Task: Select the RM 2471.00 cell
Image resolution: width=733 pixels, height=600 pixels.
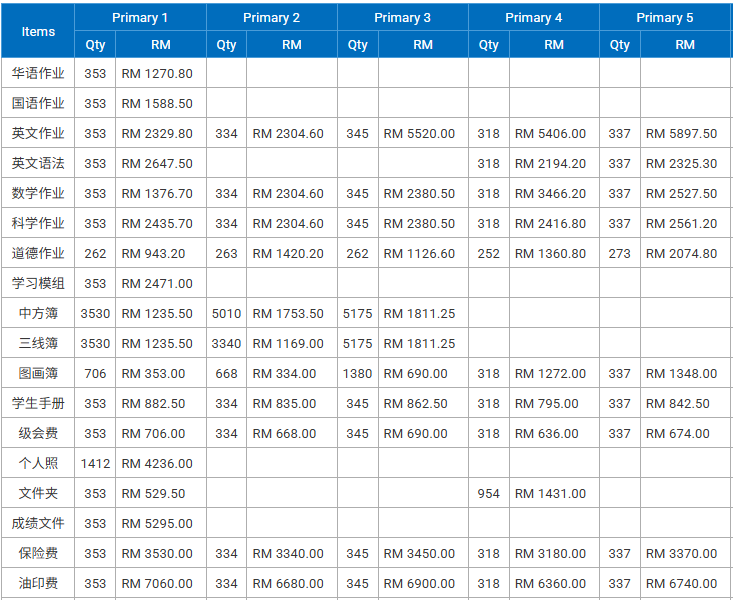Action: pos(161,282)
